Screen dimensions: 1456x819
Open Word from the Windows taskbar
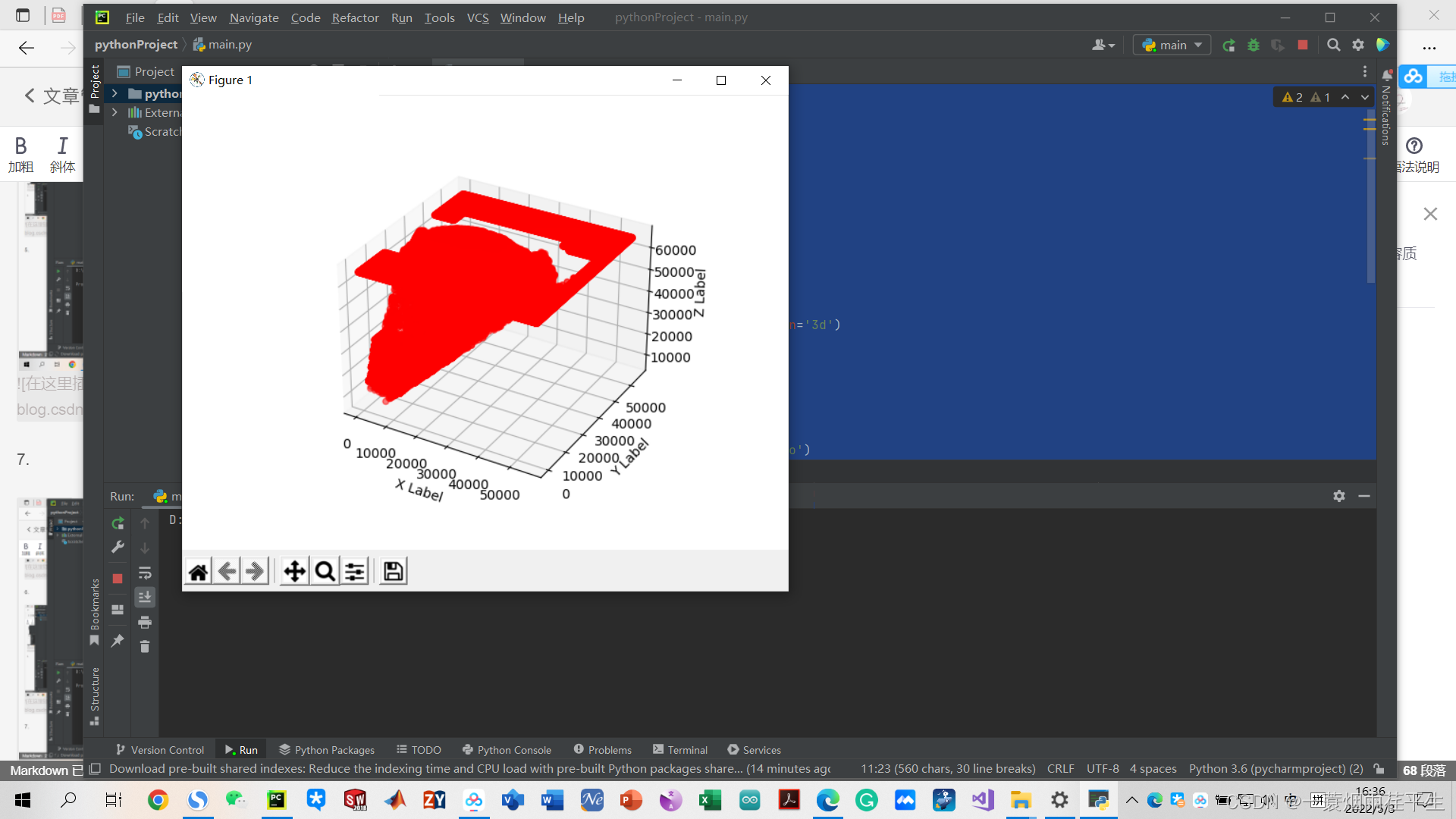point(552,800)
